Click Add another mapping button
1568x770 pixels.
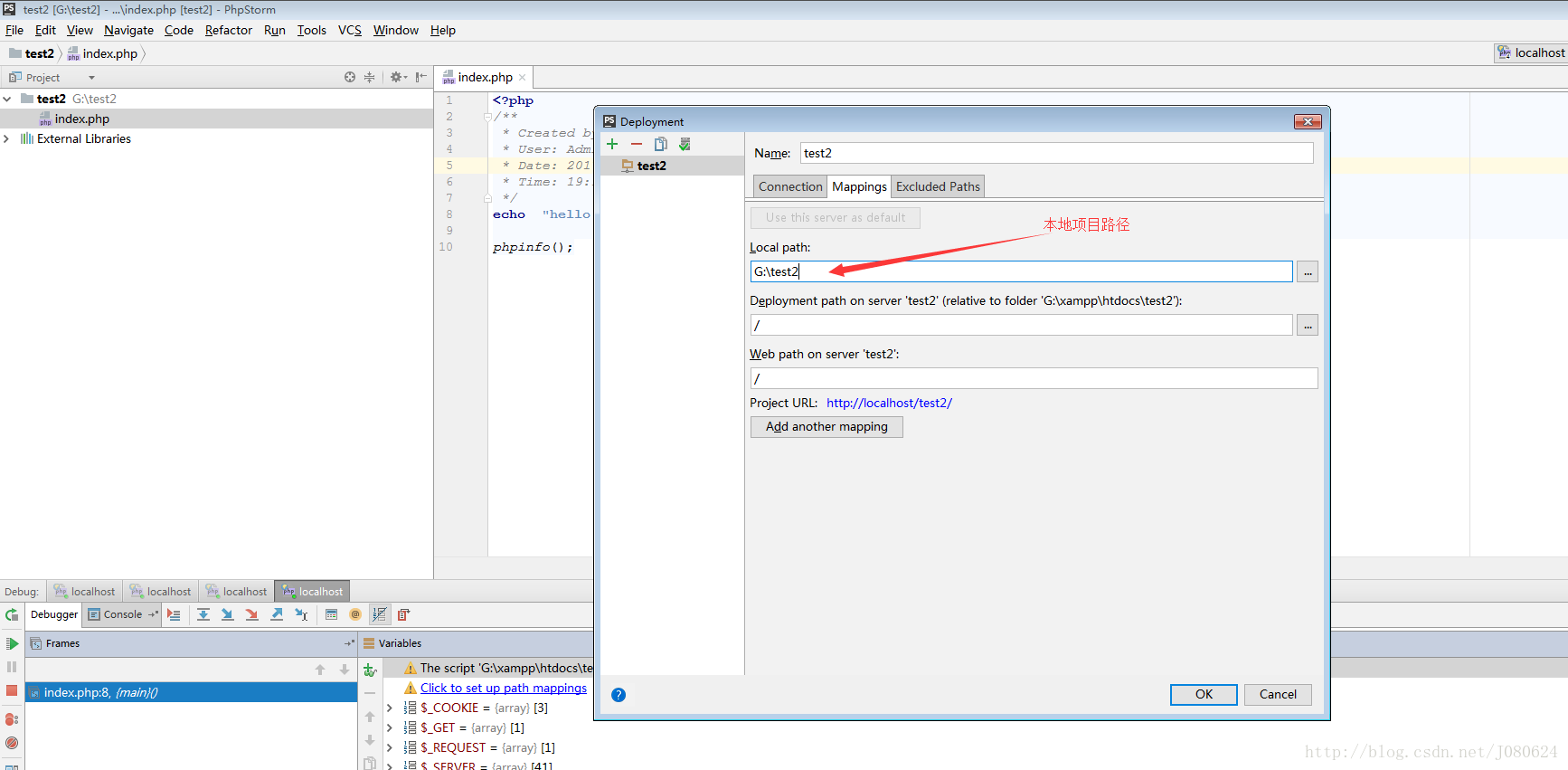827,427
